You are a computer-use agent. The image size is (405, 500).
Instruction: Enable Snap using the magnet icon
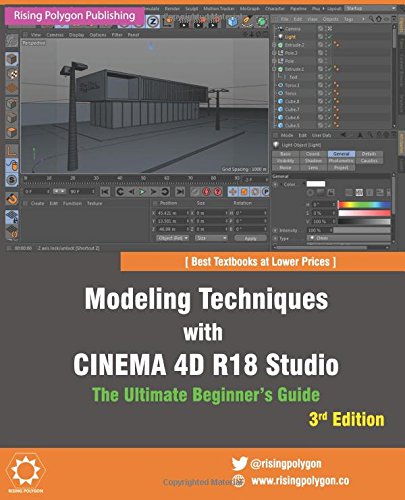point(12,199)
